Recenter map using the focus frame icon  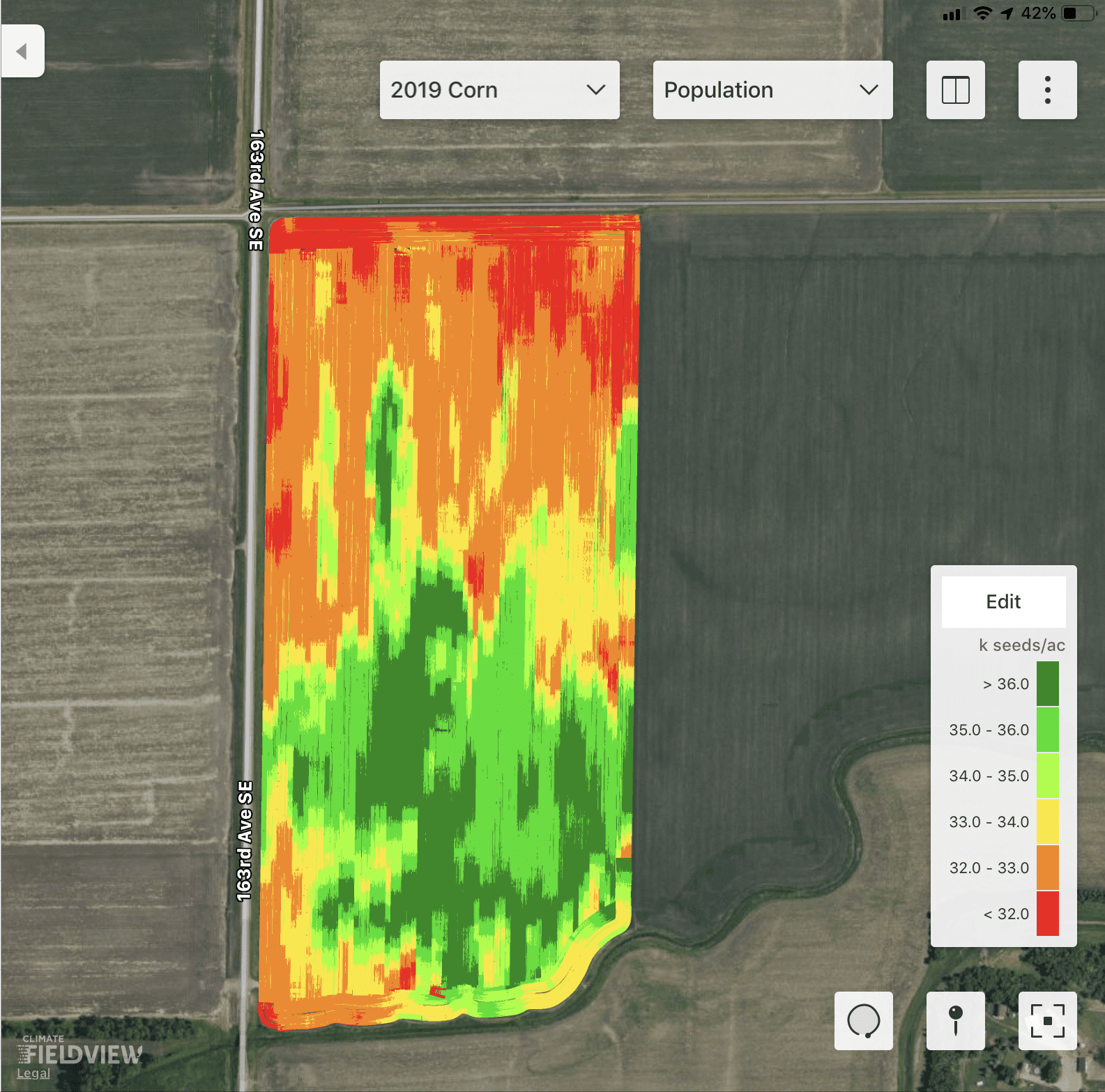point(1047,1020)
